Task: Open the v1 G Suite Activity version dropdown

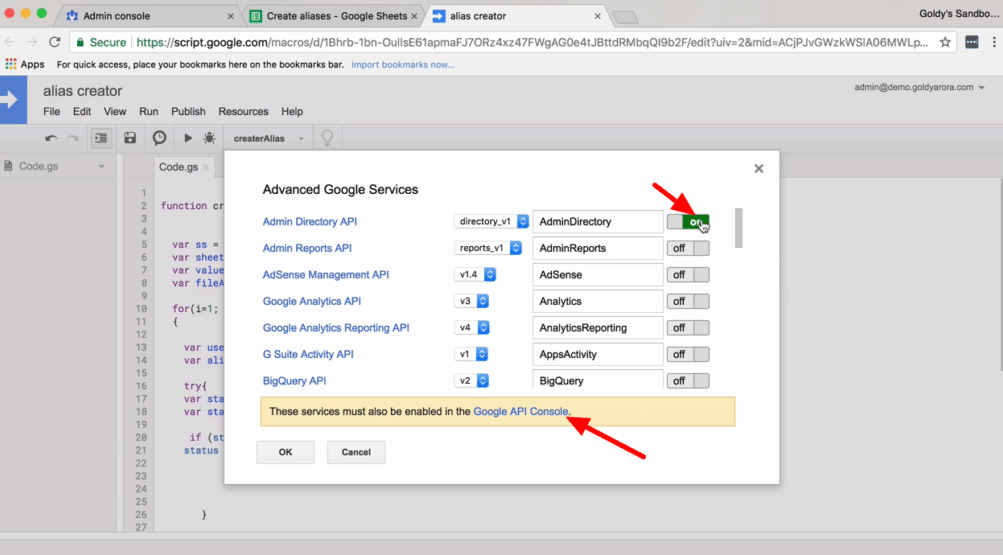Action: tap(471, 354)
